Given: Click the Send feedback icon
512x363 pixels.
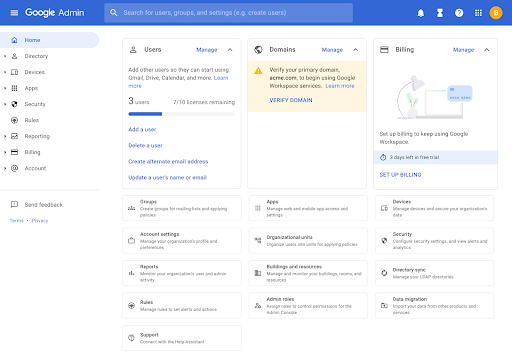Looking at the screenshot, I should tap(14, 204).
